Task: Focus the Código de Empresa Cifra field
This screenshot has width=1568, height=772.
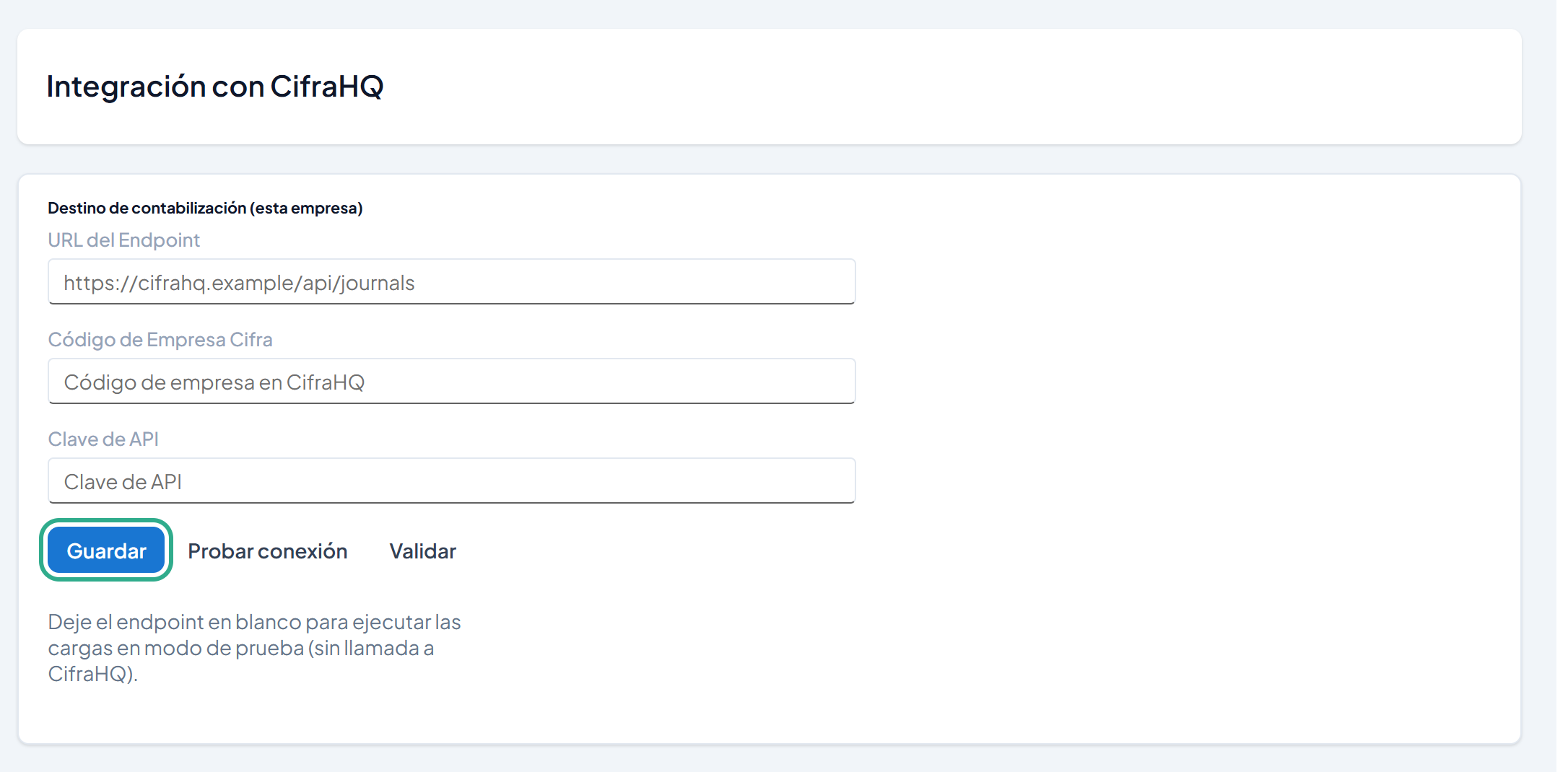Action: 452,382
